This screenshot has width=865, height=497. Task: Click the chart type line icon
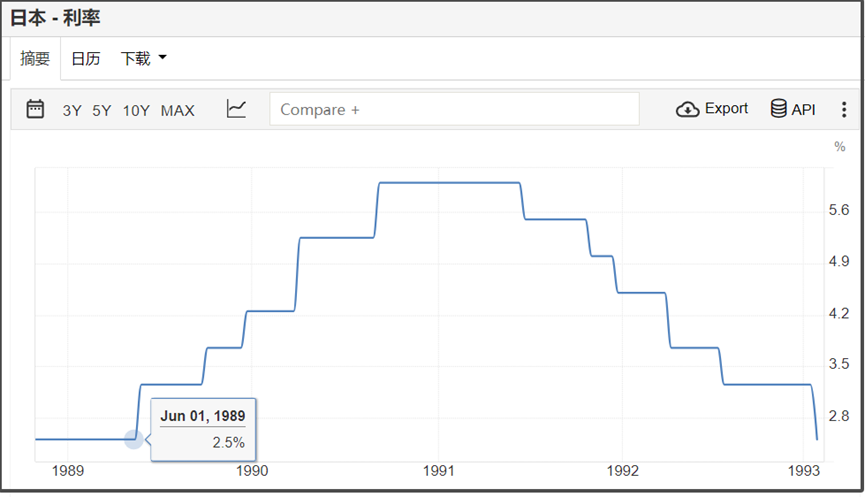[236, 109]
